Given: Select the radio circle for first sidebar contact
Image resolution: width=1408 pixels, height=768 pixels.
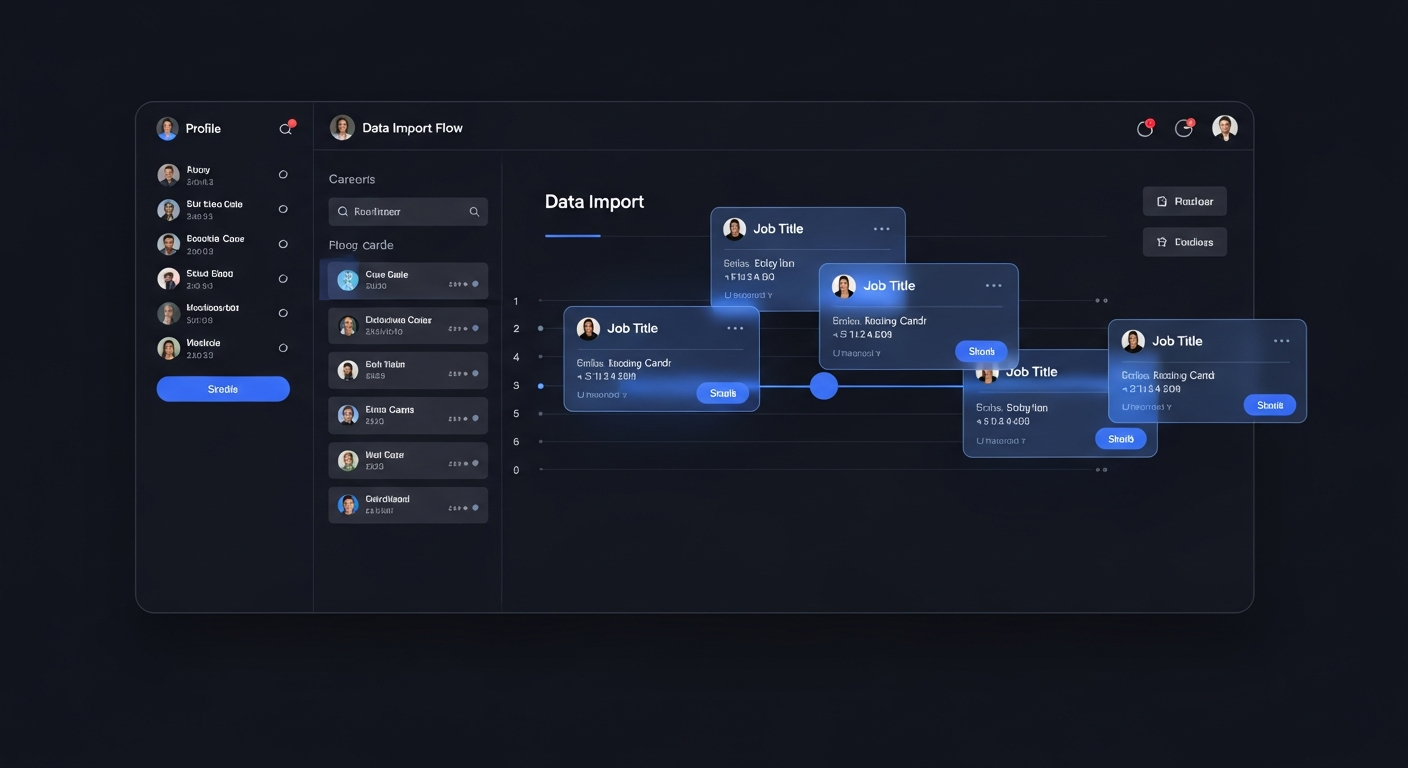Looking at the screenshot, I should point(283,175).
